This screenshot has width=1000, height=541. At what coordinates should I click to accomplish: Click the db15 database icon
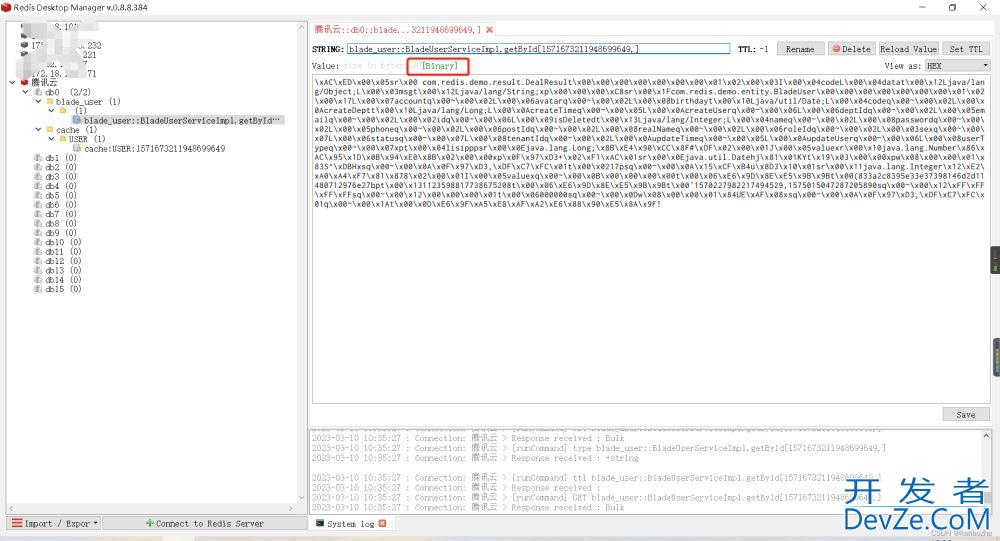[38, 289]
